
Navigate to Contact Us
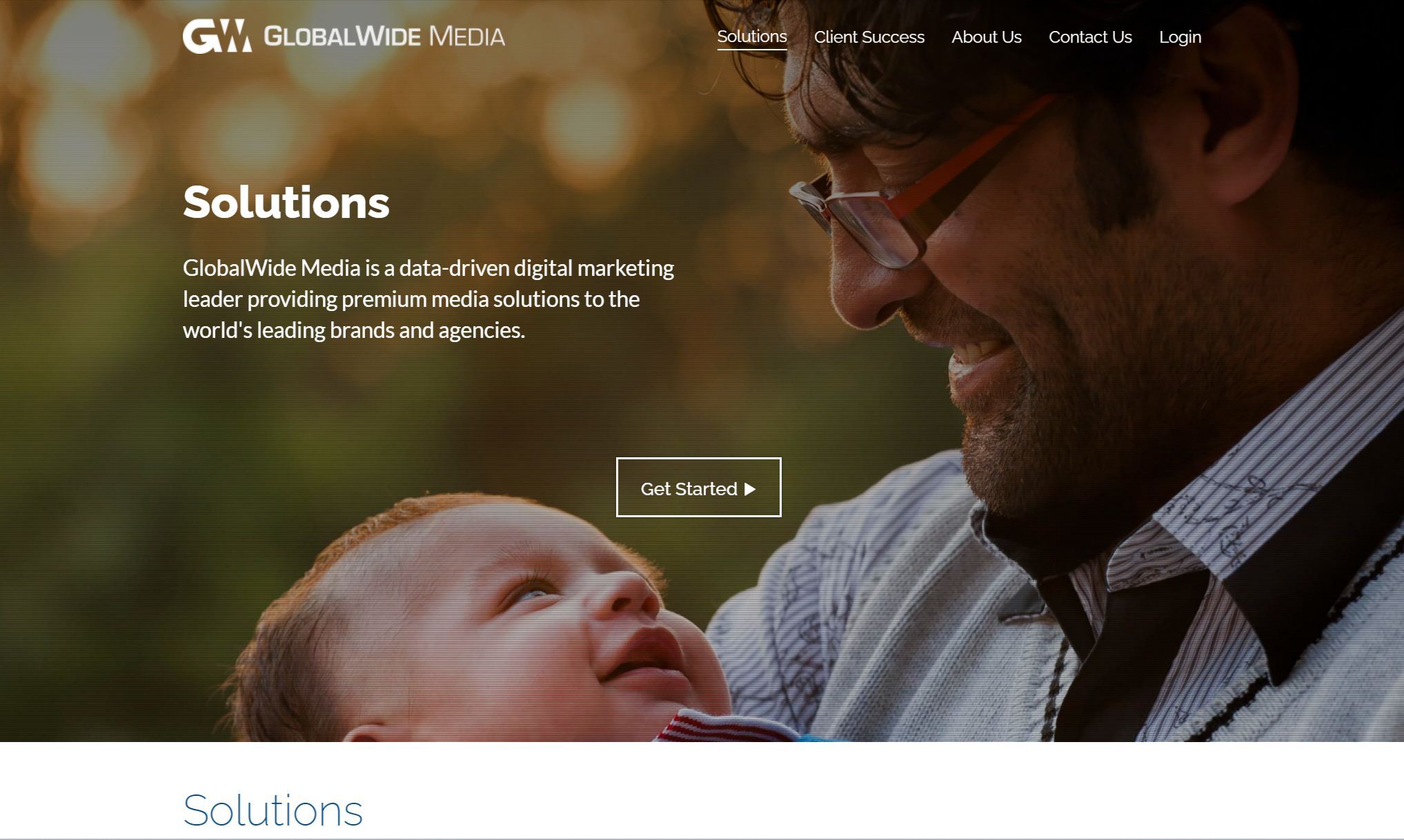point(1090,37)
